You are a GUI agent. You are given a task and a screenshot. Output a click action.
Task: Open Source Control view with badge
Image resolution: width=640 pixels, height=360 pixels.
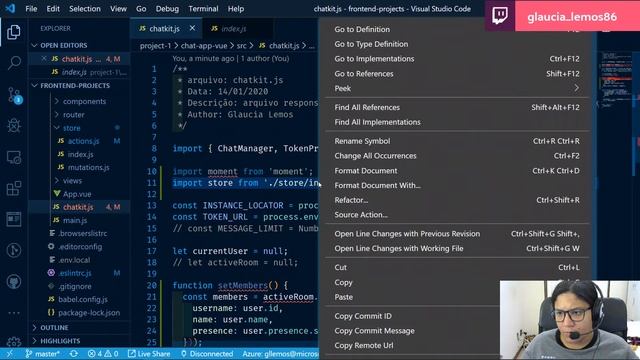point(14,95)
